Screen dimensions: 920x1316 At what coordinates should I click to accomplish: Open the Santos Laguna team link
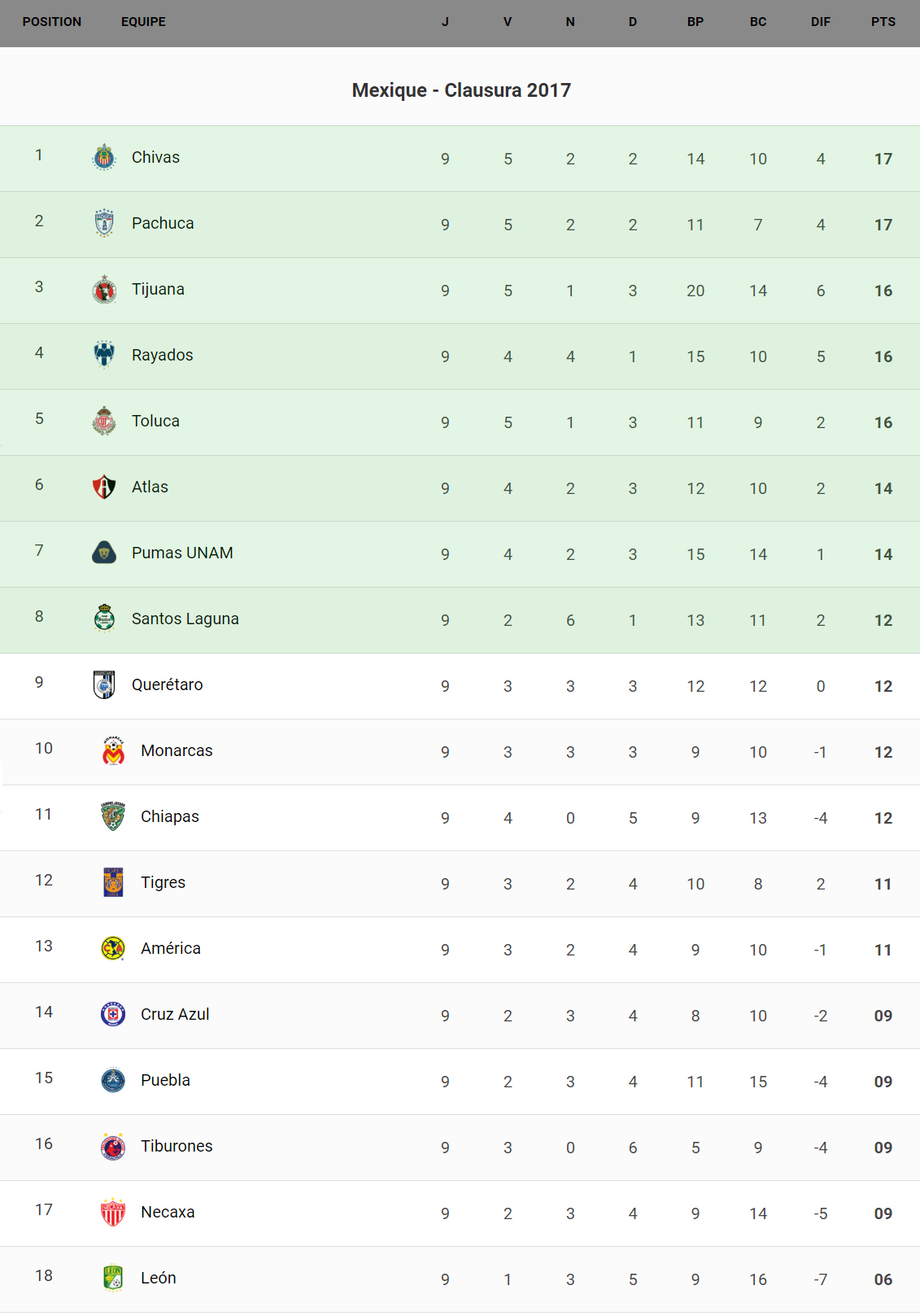click(x=185, y=619)
